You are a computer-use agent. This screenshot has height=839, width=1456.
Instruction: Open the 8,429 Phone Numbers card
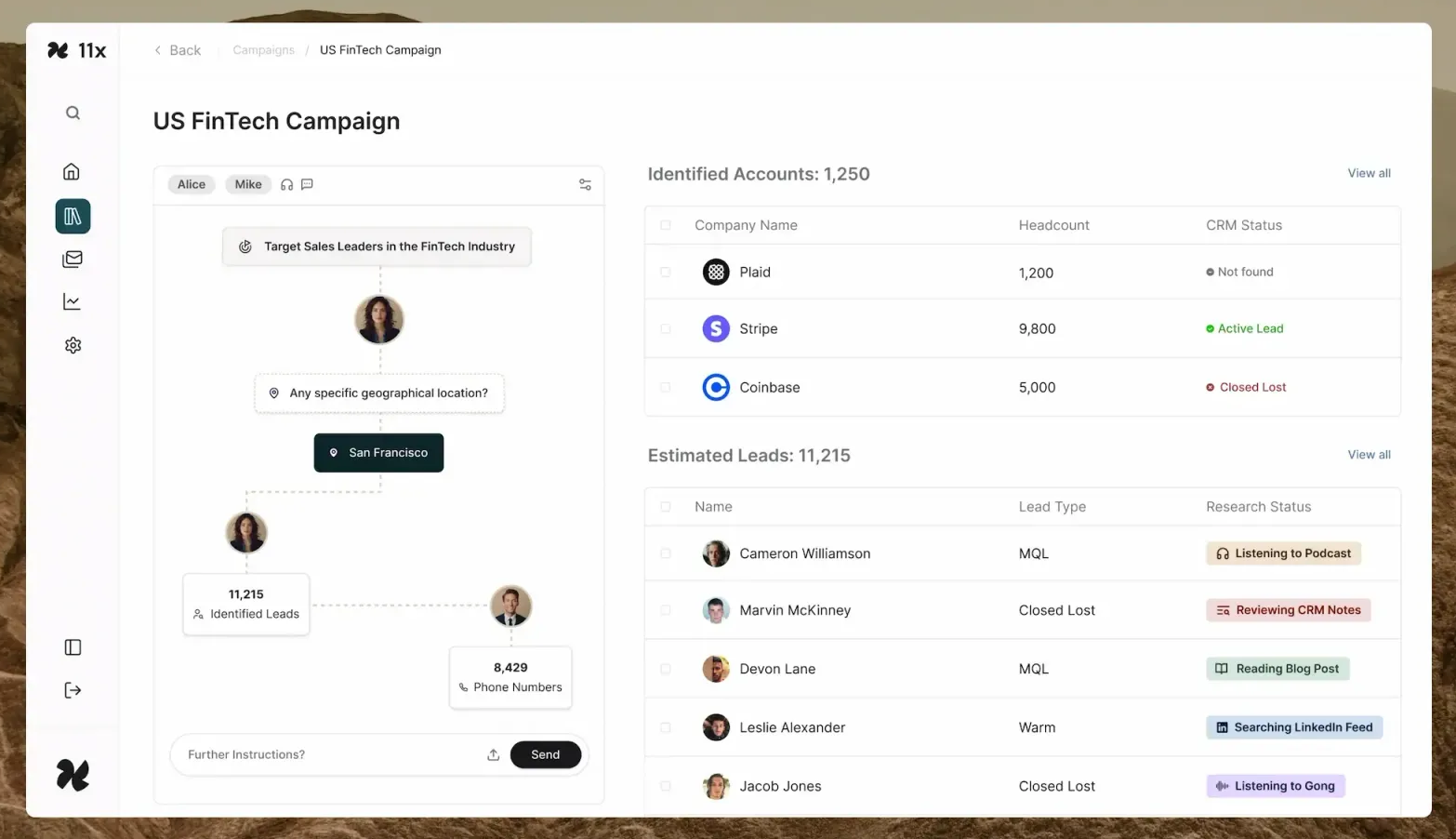pyautogui.click(x=510, y=677)
